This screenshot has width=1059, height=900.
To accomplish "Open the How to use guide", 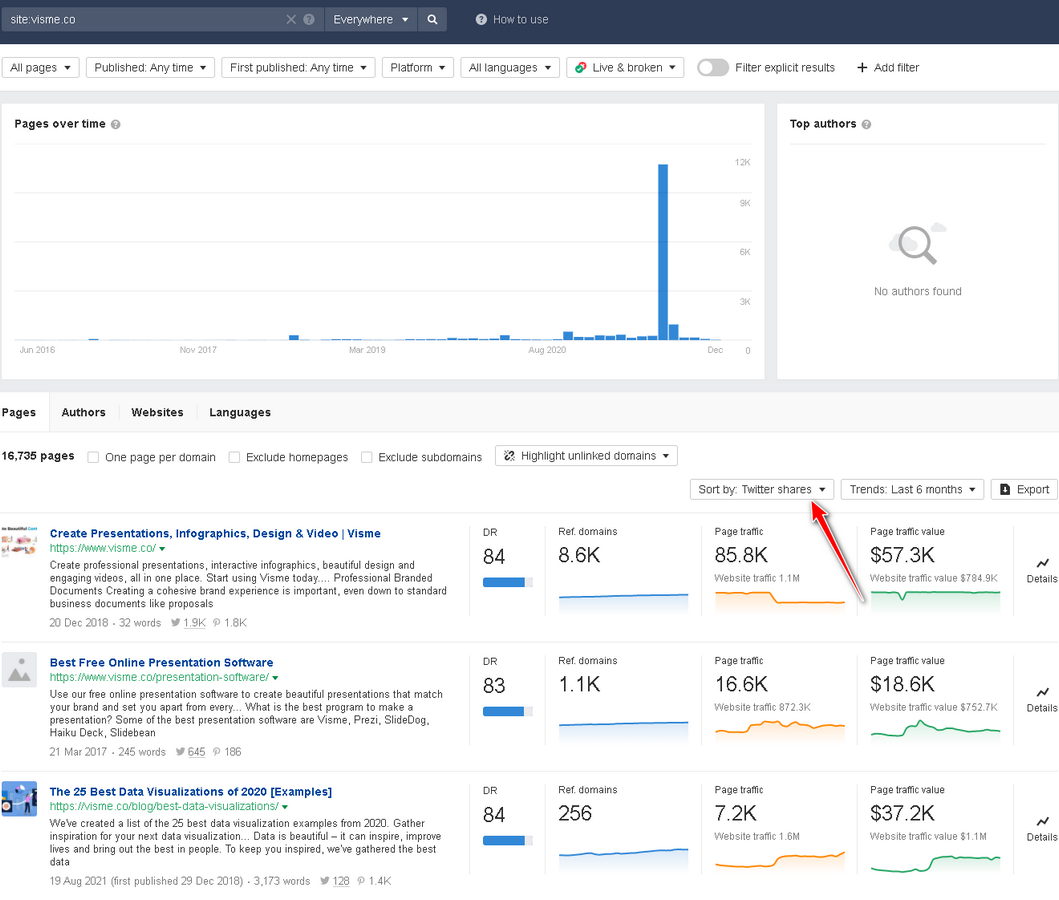I will click(512, 20).
